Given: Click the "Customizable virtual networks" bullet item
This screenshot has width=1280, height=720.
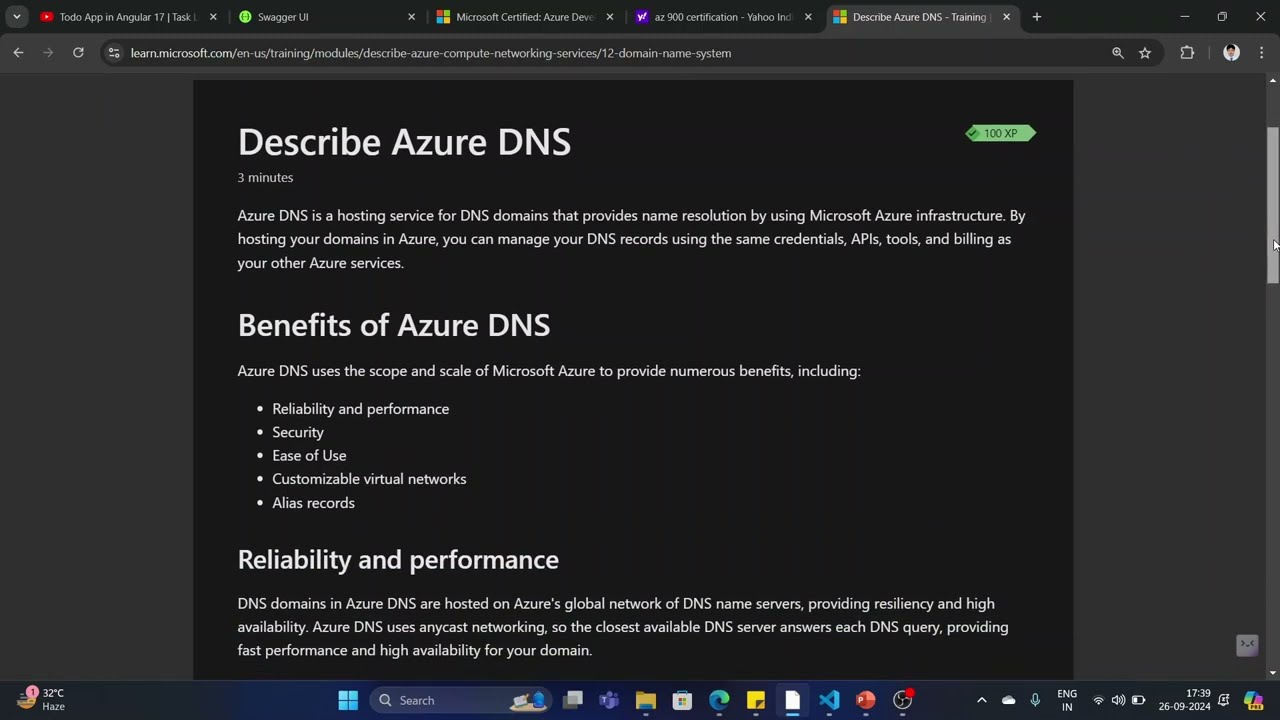Looking at the screenshot, I should click(369, 479).
